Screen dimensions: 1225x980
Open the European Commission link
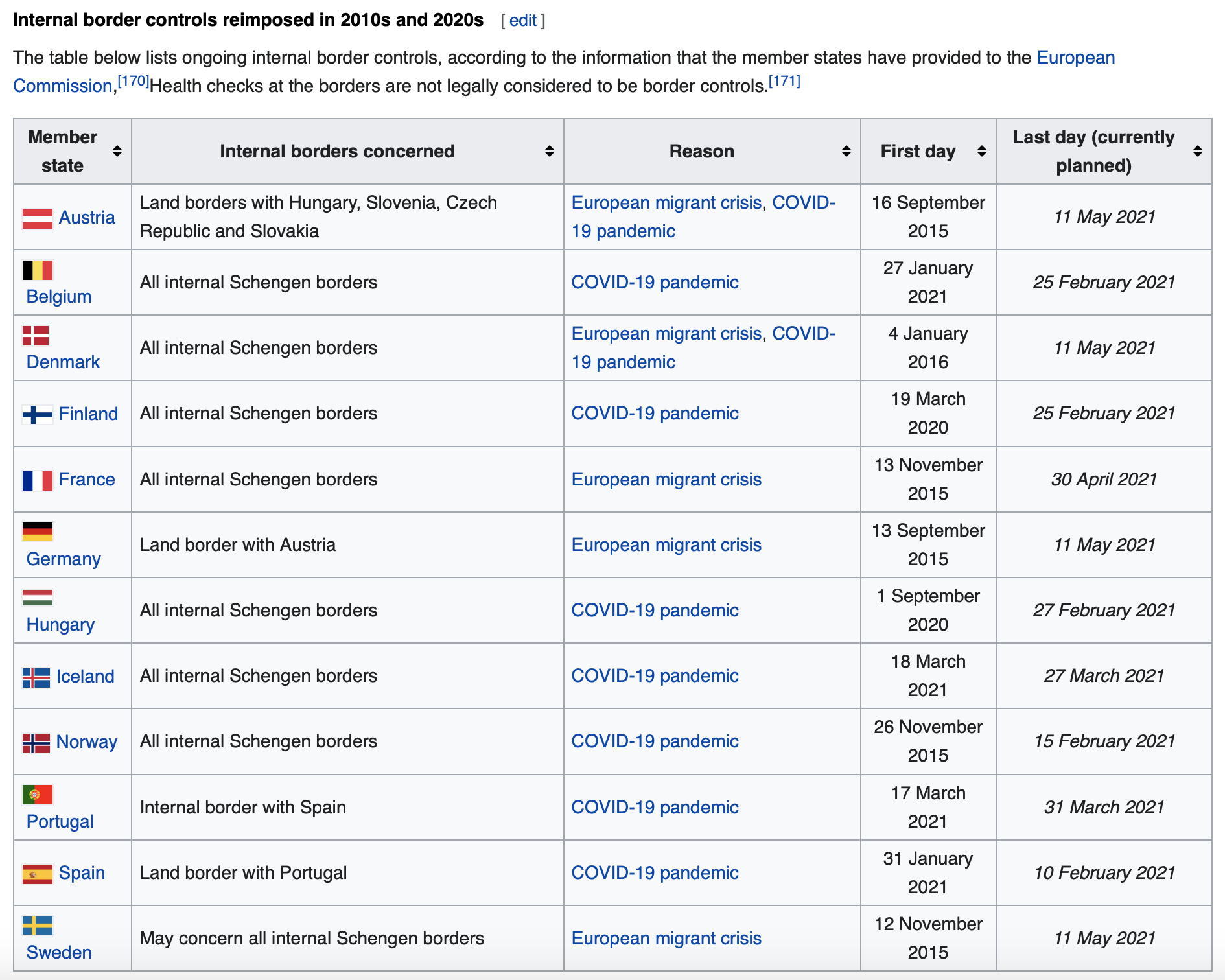pos(1076,58)
